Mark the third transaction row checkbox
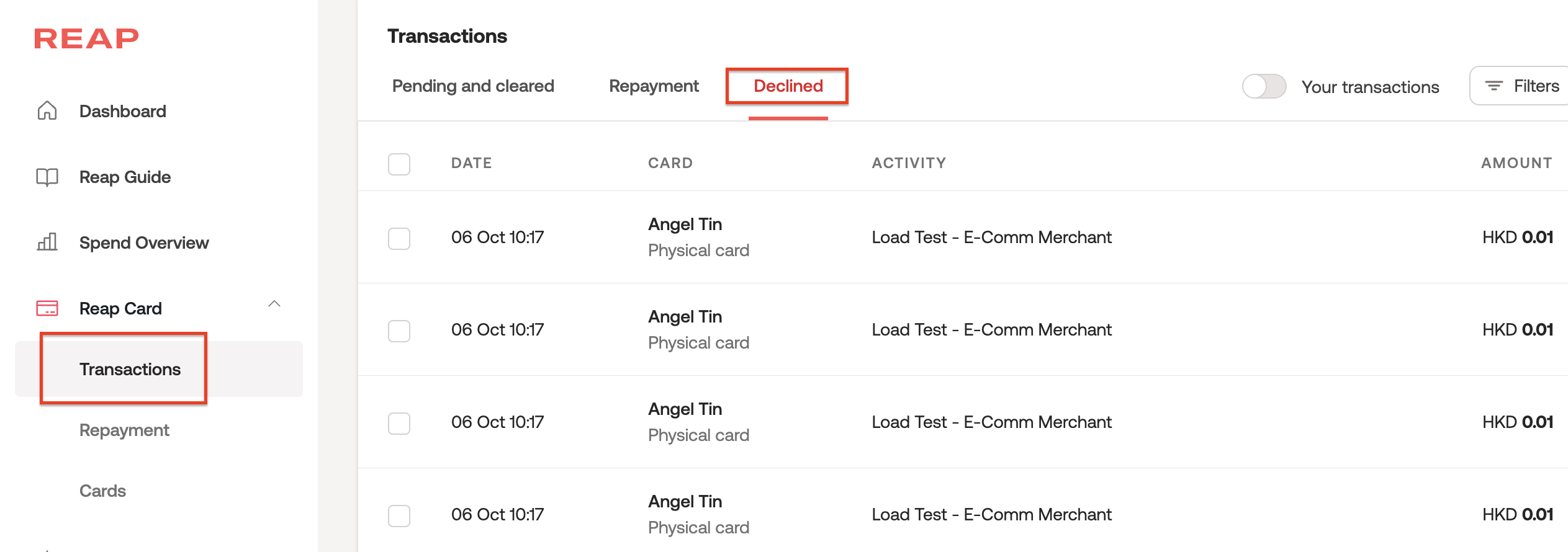 click(x=399, y=423)
